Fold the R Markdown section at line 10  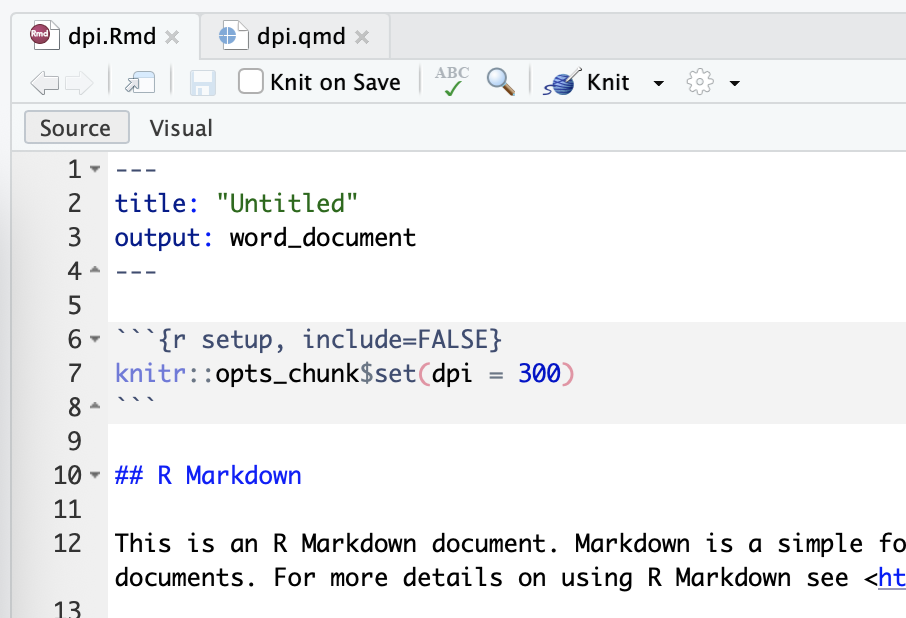click(x=95, y=475)
